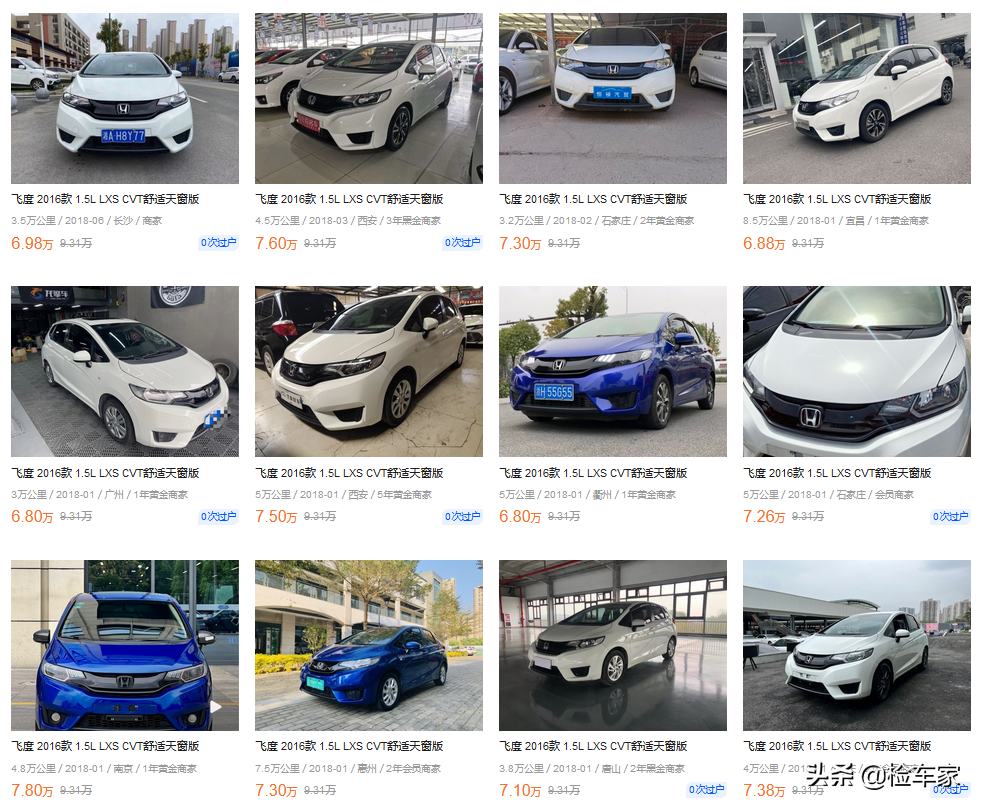Screen dimensions: 983x810
Task: Open the title link of the 7.50万 Xi'an listing
Action: coord(349,473)
